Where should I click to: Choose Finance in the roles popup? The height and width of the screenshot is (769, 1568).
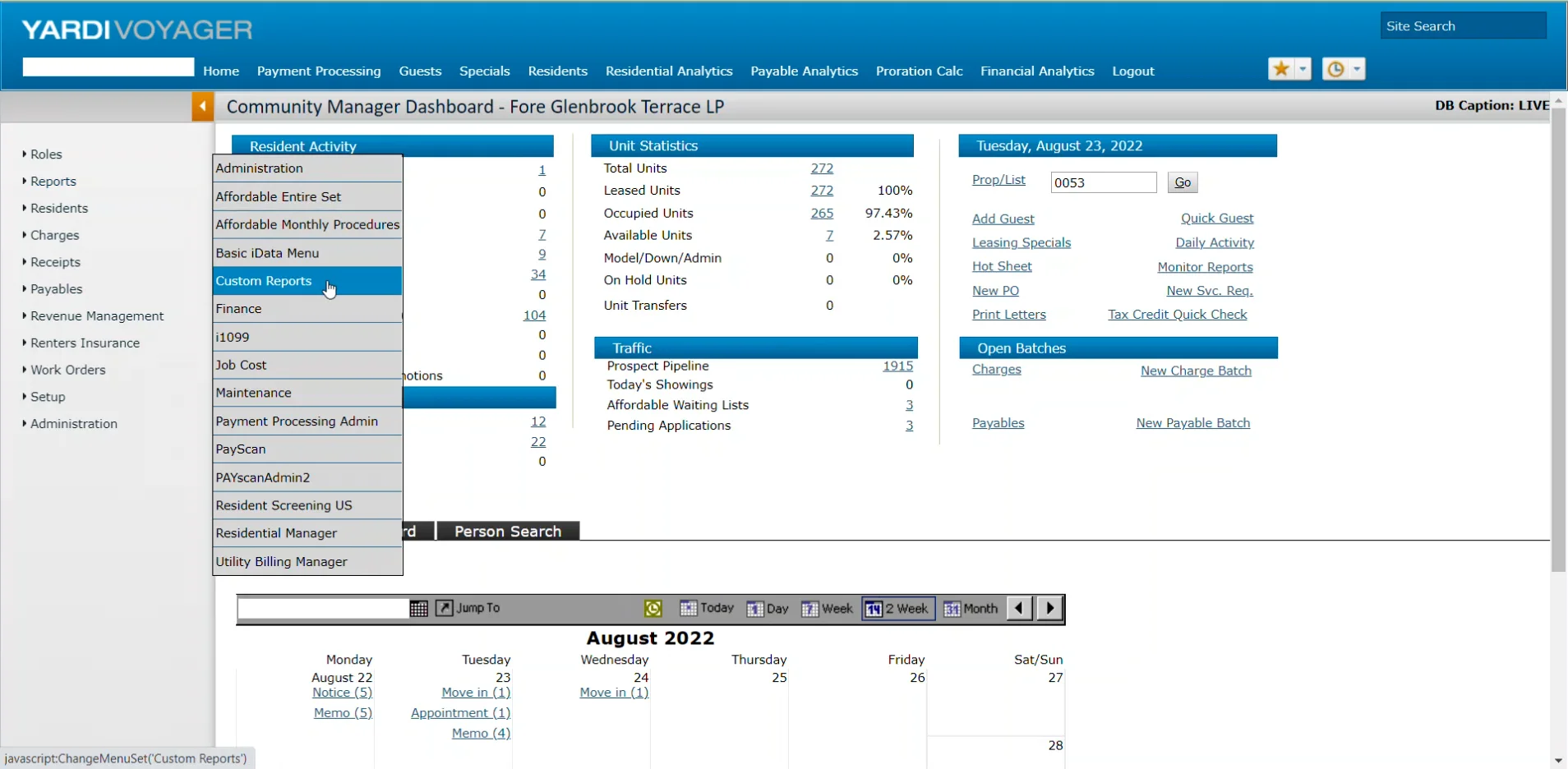[x=307, y=309]
